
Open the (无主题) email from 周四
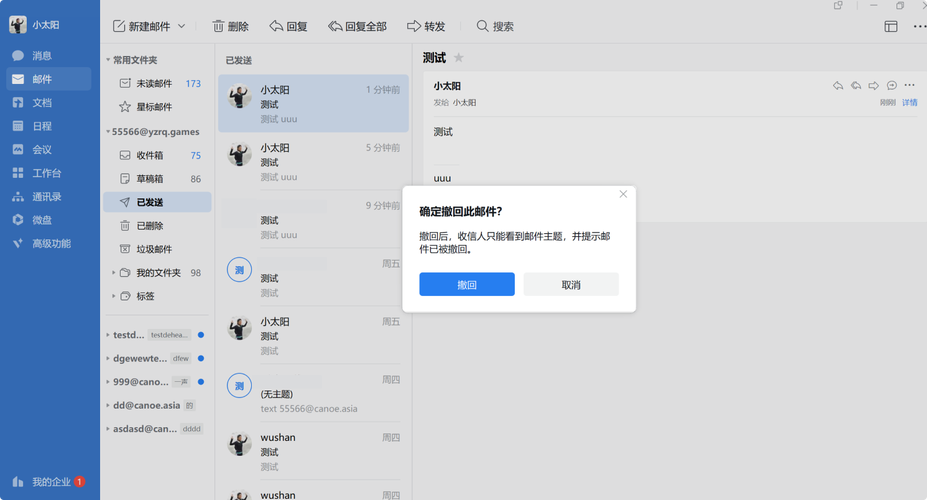coord(313,393)
